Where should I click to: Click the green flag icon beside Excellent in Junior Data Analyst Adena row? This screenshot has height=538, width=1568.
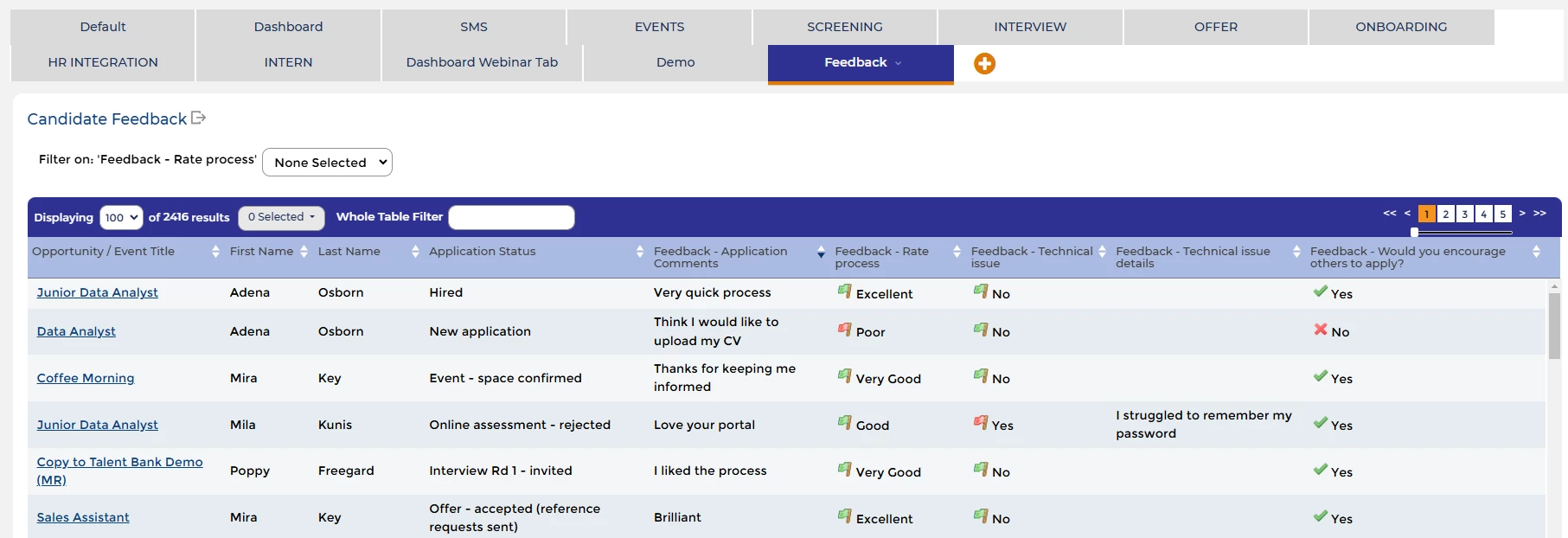pyautogui.click(x=845, y=291)
